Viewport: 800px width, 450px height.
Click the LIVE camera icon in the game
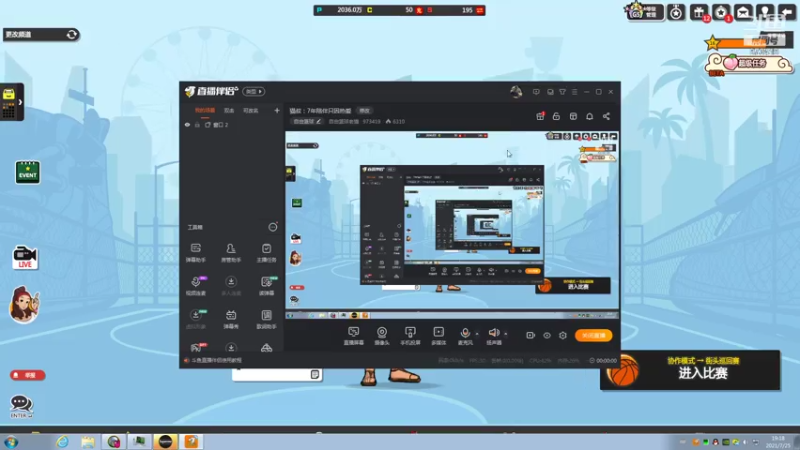pyautogui.click(x=24, y=258)
